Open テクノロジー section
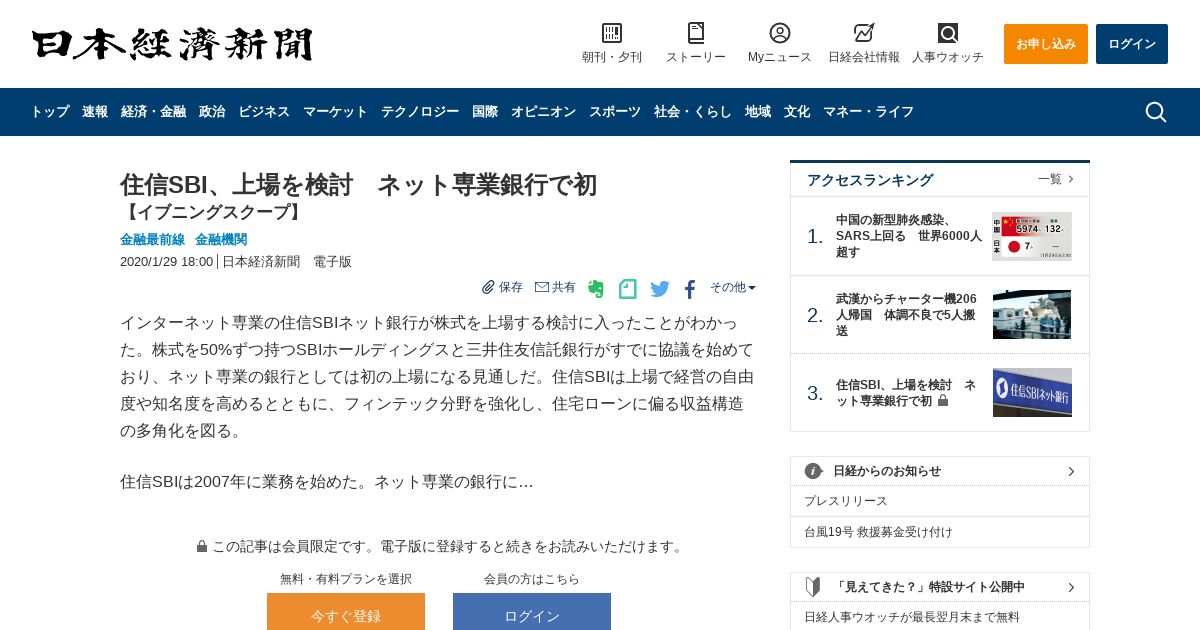Viewport: 1200px width, 630px height. (420, 112)
